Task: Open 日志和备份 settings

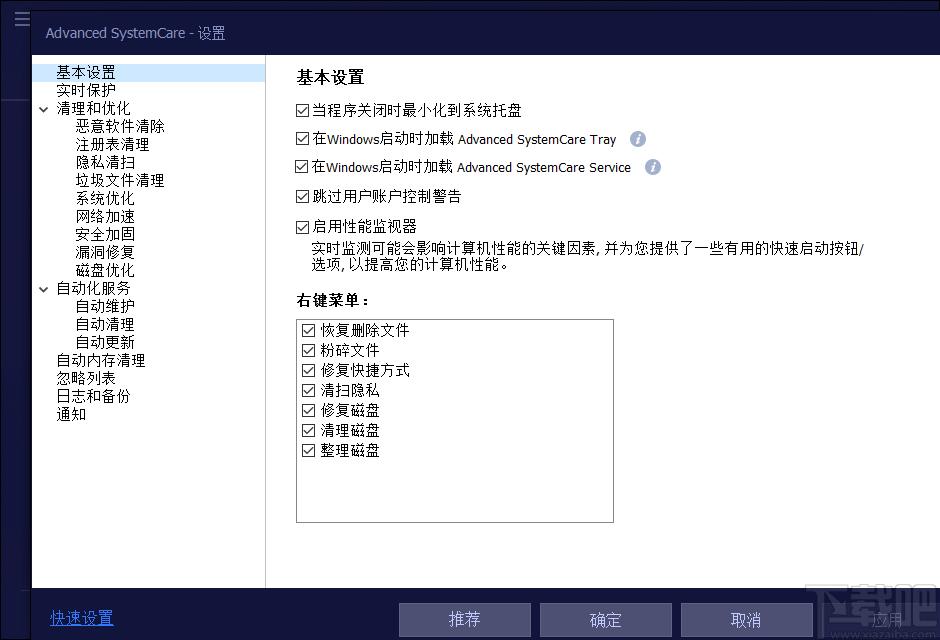Action: pos(93,396)
